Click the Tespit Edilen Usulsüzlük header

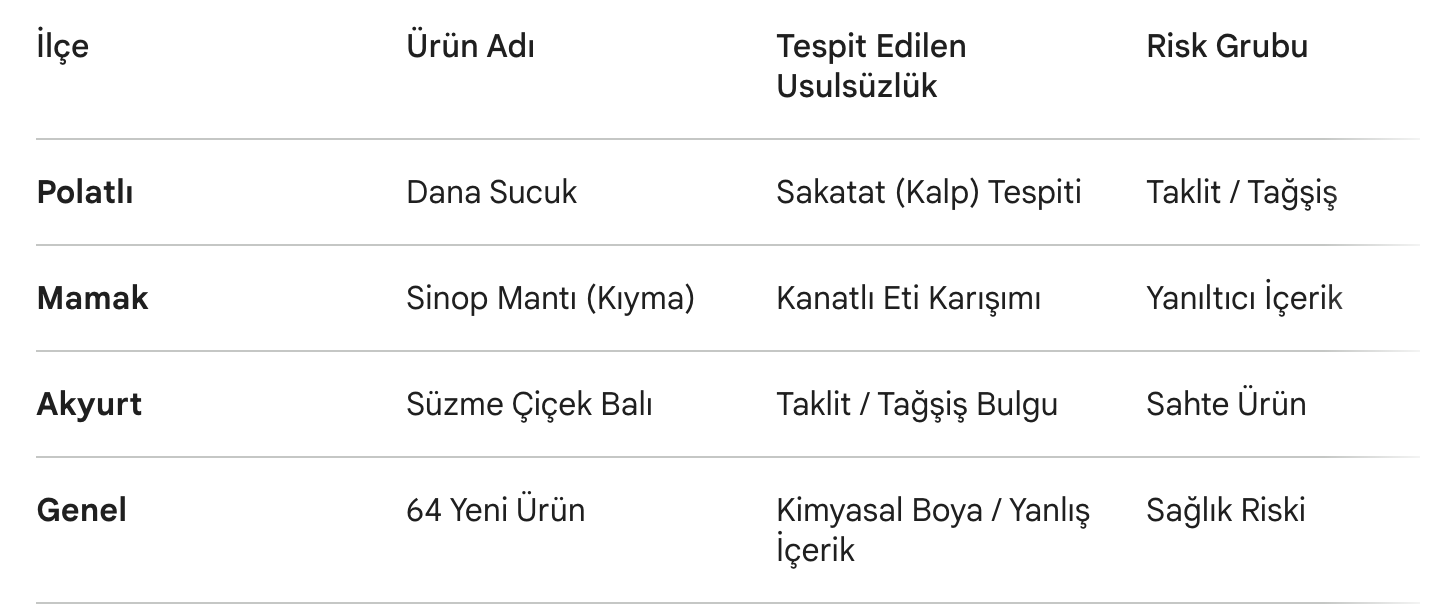(x=871, y=66)
